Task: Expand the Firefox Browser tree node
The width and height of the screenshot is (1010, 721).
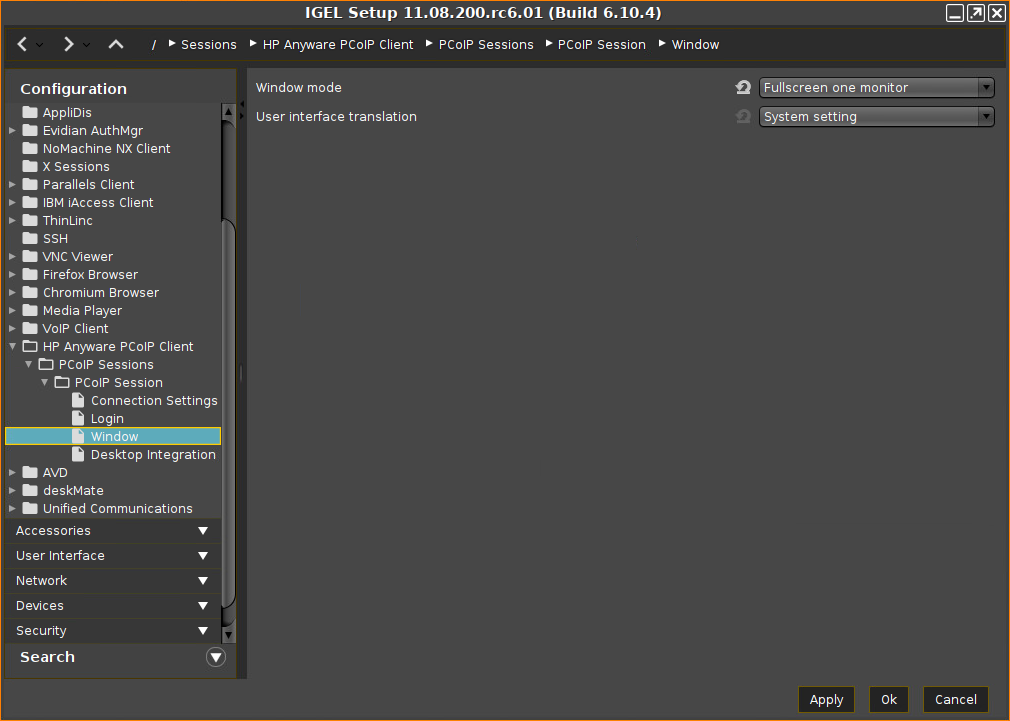Action: [x=12, y=275]
